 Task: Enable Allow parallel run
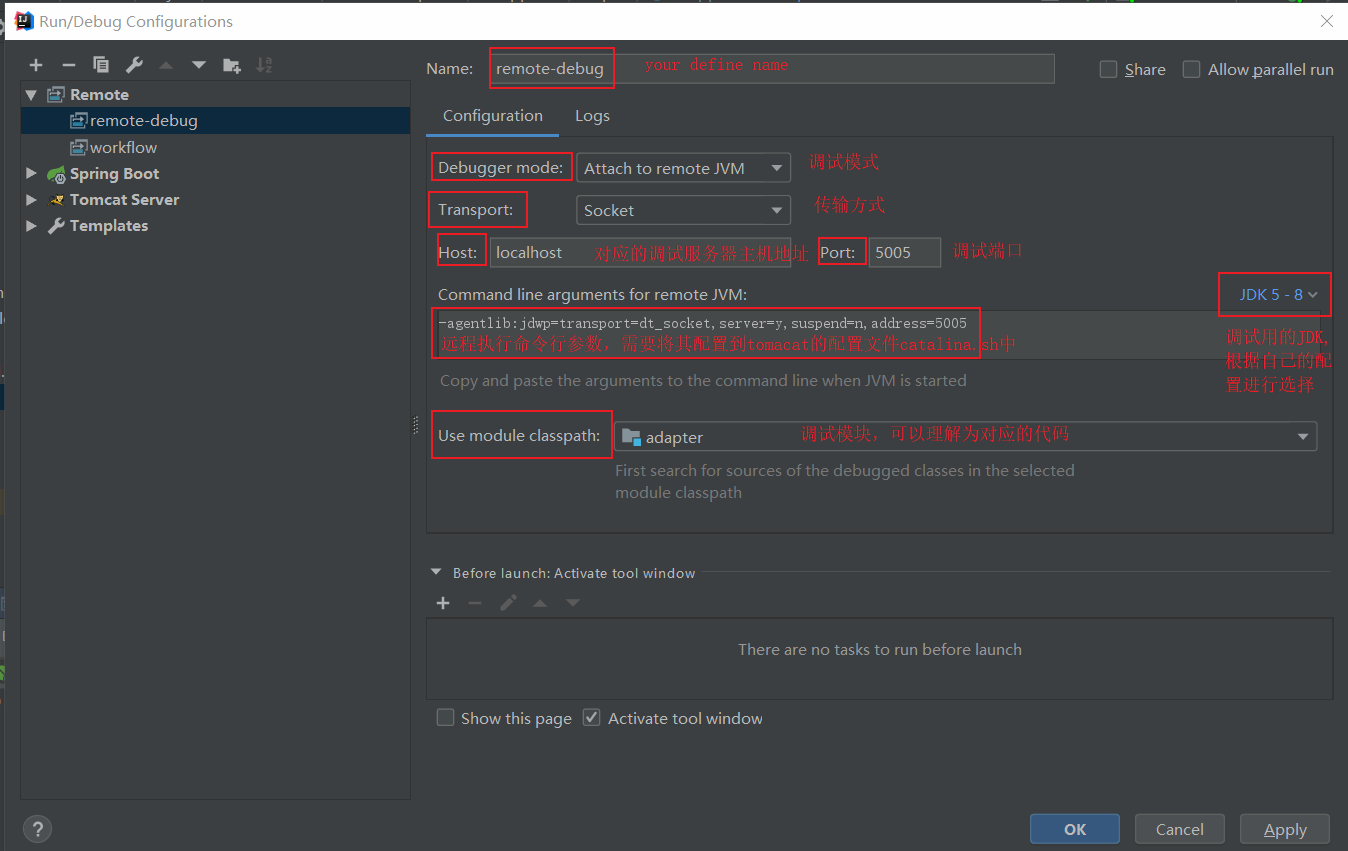click(x=1191, y=69)
